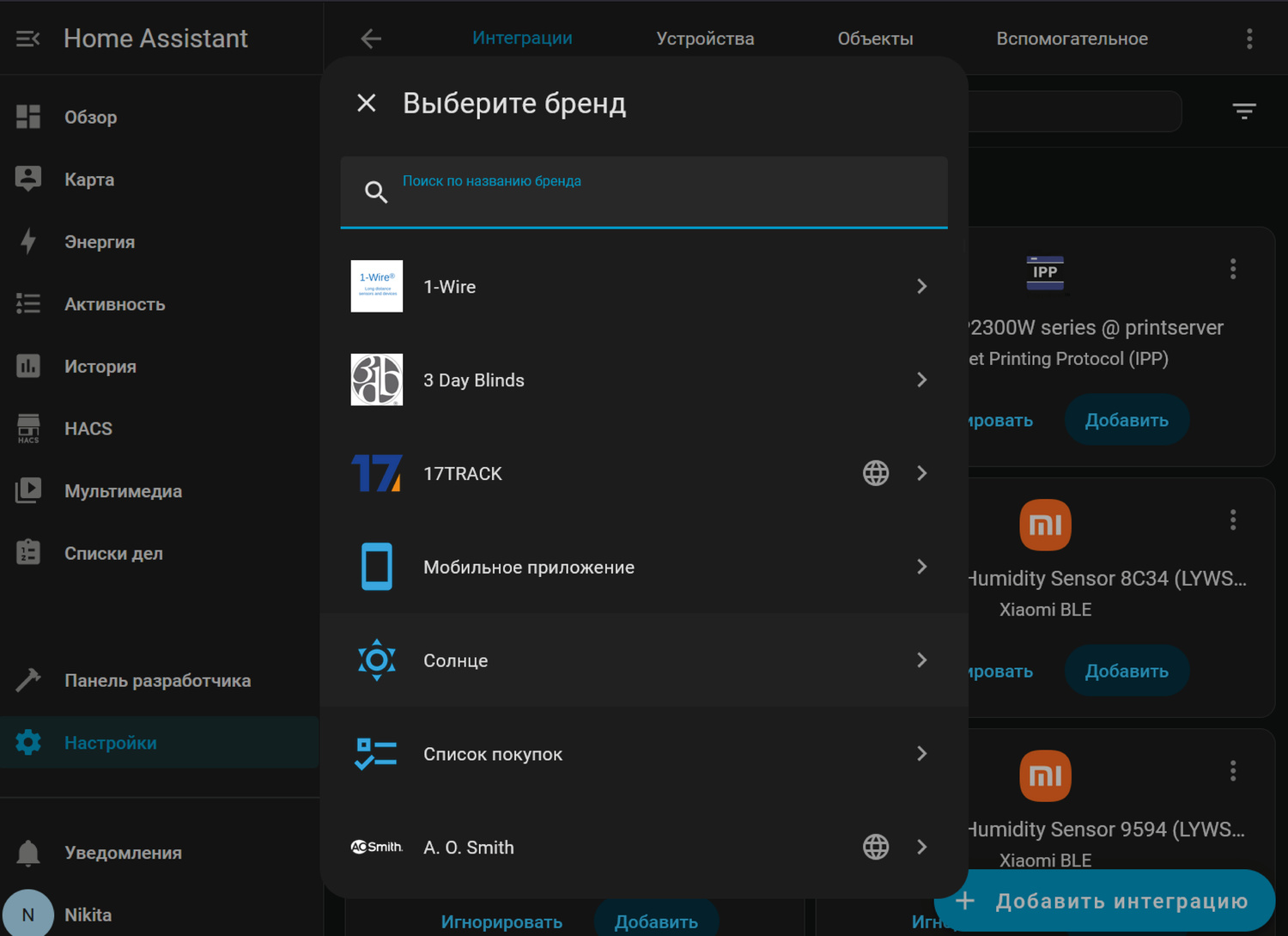Select the Активность list icon
The image size is (1288, 936).
click(x=28, y=303)
